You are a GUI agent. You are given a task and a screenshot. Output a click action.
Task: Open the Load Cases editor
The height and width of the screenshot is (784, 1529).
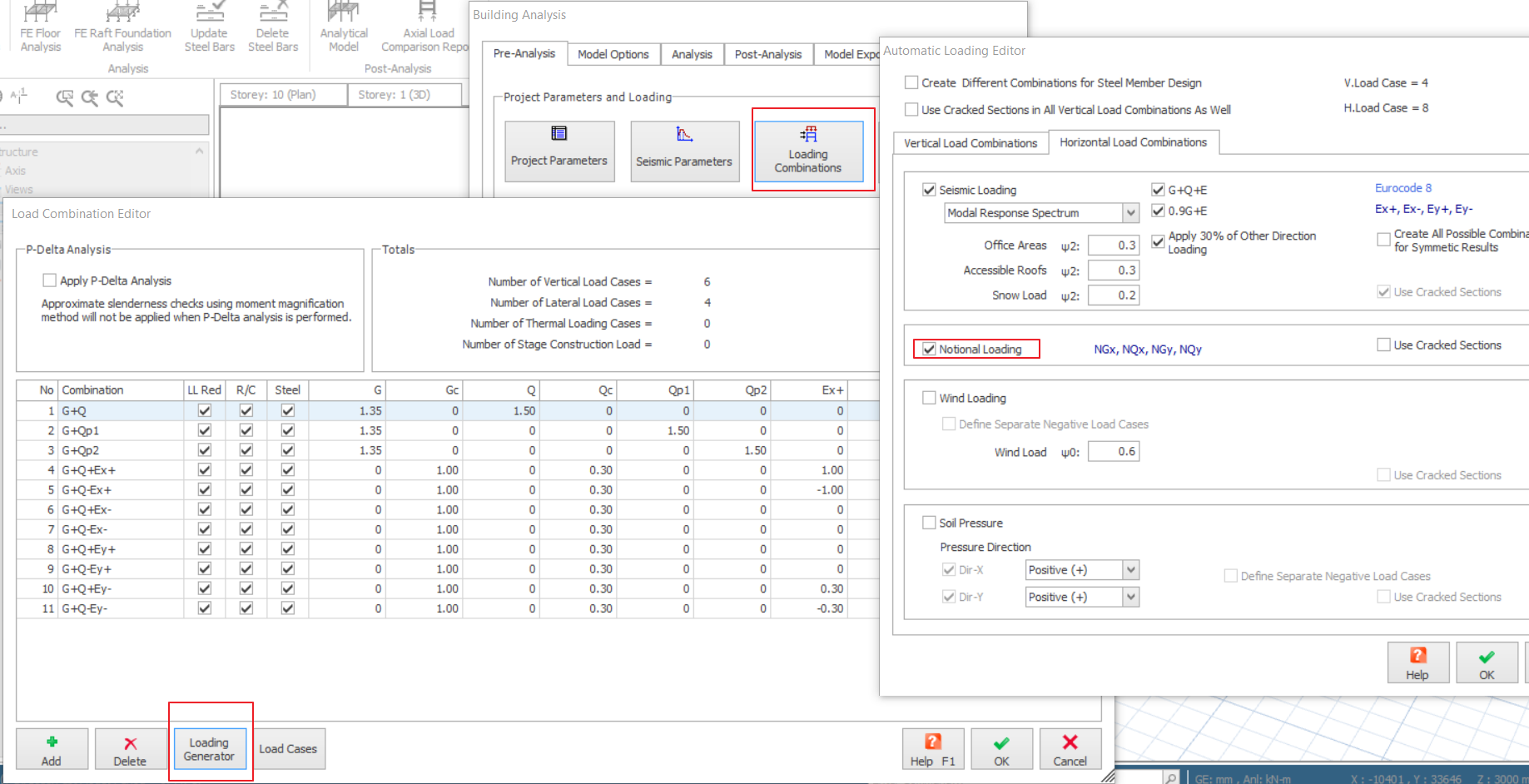pos(288,748)
